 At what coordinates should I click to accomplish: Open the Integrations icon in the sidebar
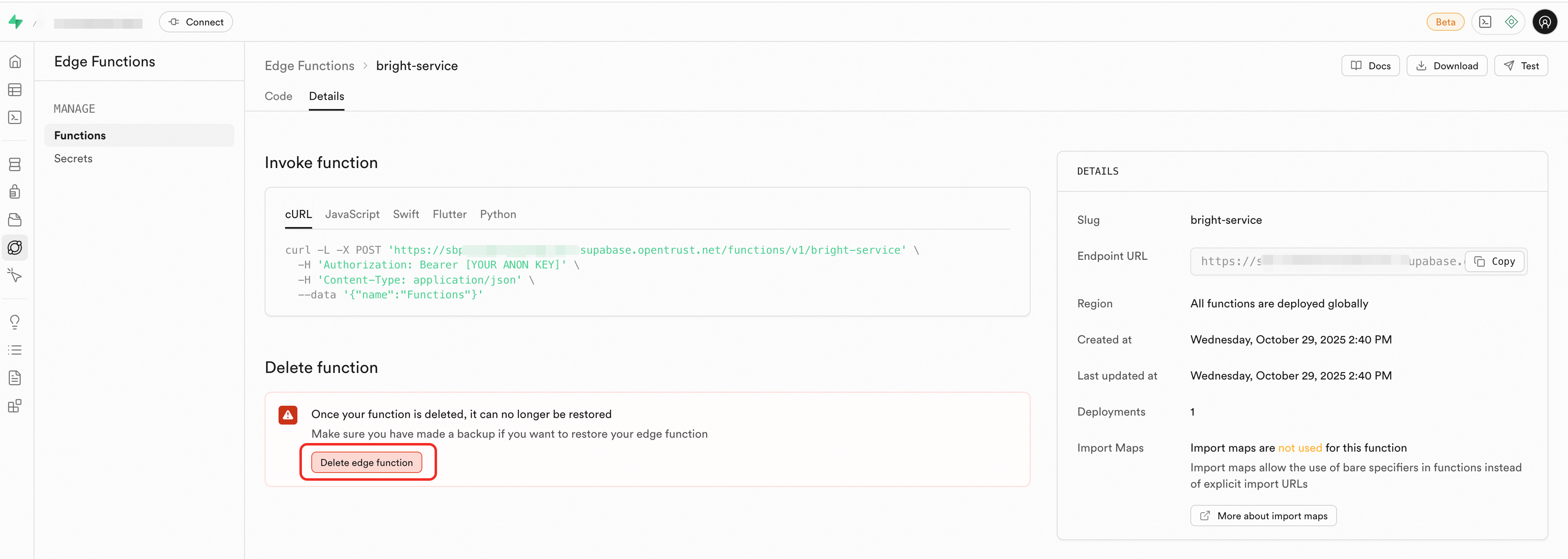[15, 406]
